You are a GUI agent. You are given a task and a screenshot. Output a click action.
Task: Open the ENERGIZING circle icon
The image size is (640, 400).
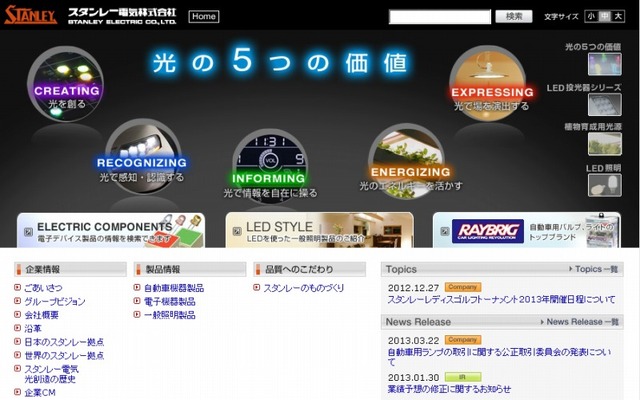pyautogui.click(x=406, y=161)
